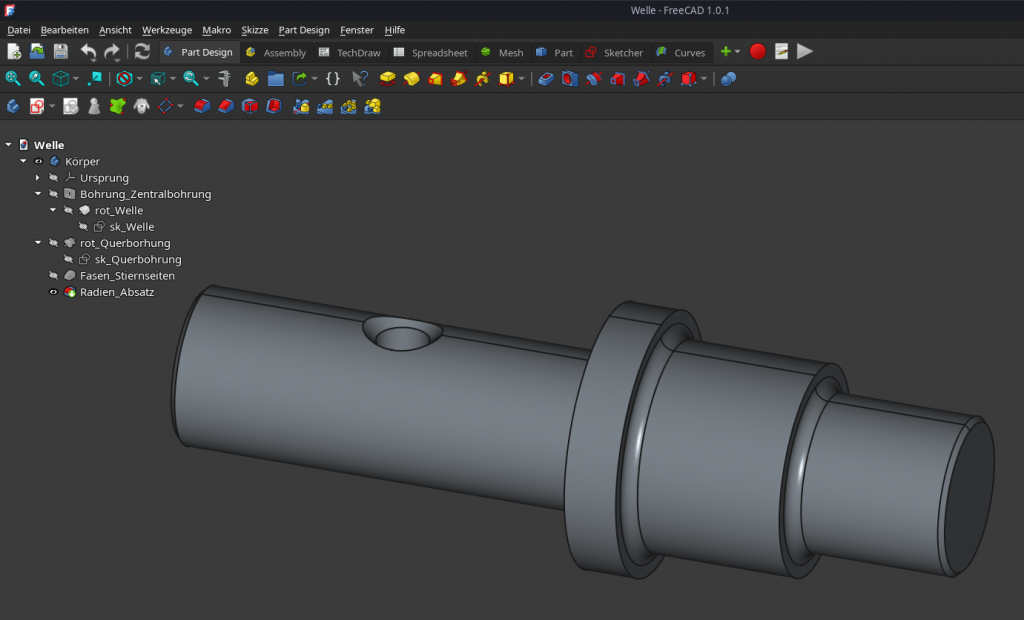Click the Refresh recompute icon
The image size is (1024, 620).
pyautogui.click(x=142, y=52)
